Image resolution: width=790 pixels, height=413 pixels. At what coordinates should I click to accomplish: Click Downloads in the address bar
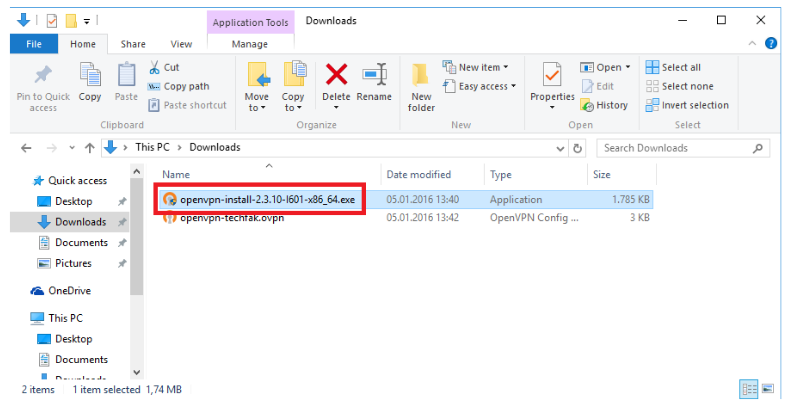pyautogui.click(x=215, y=147)
